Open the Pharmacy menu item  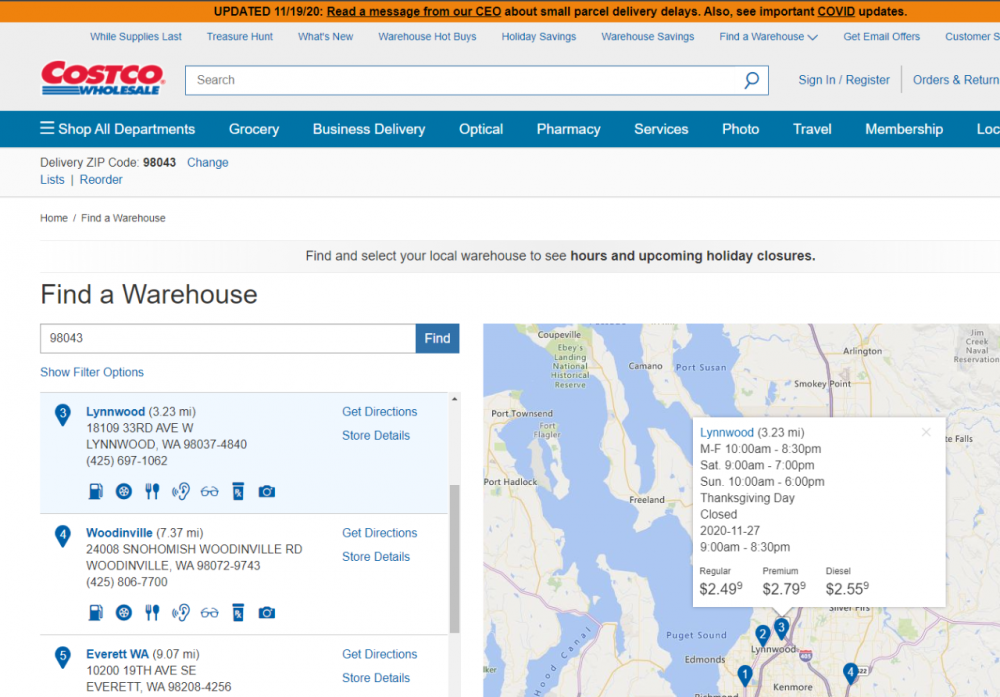tap(568, 129)
